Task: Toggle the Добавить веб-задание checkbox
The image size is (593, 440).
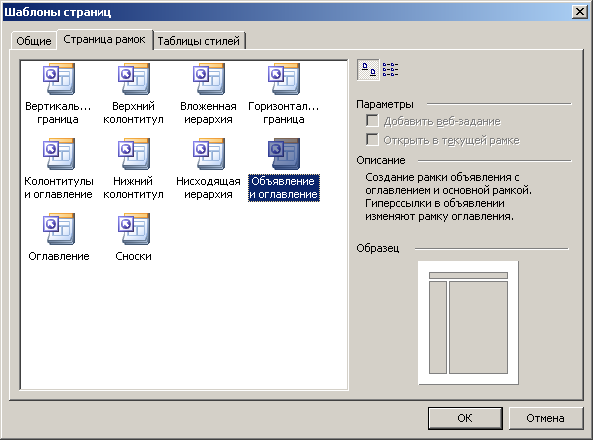Action: [x=372, y=121]
